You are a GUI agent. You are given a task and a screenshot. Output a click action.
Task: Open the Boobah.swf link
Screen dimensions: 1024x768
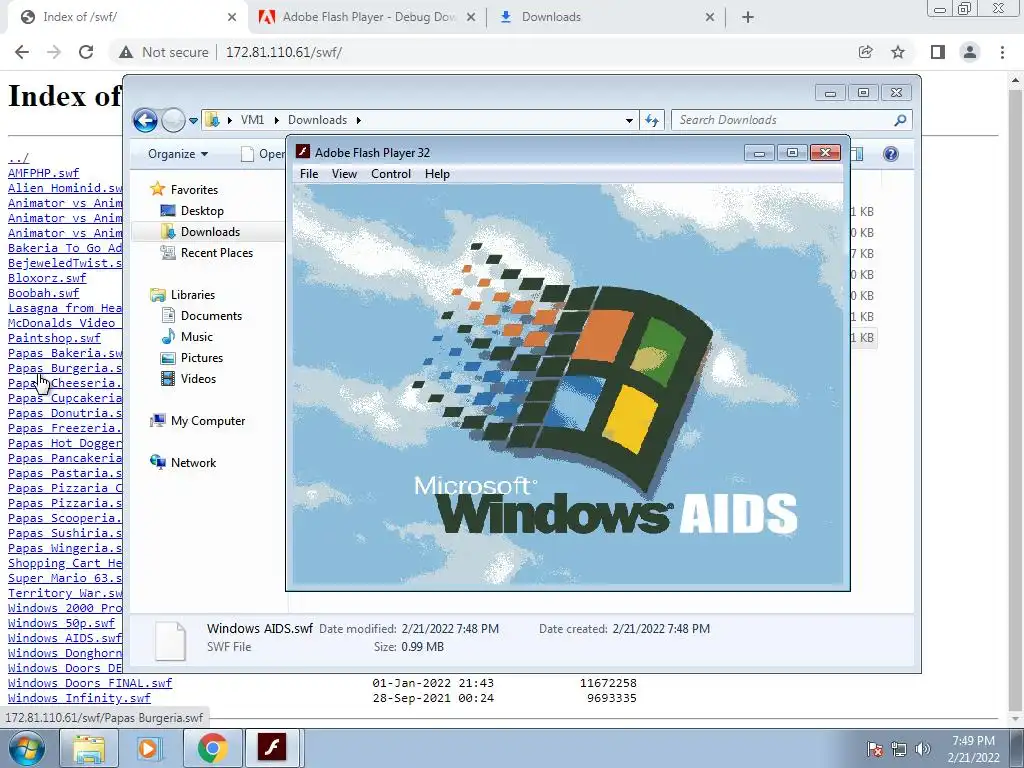[x=43, y=293]
